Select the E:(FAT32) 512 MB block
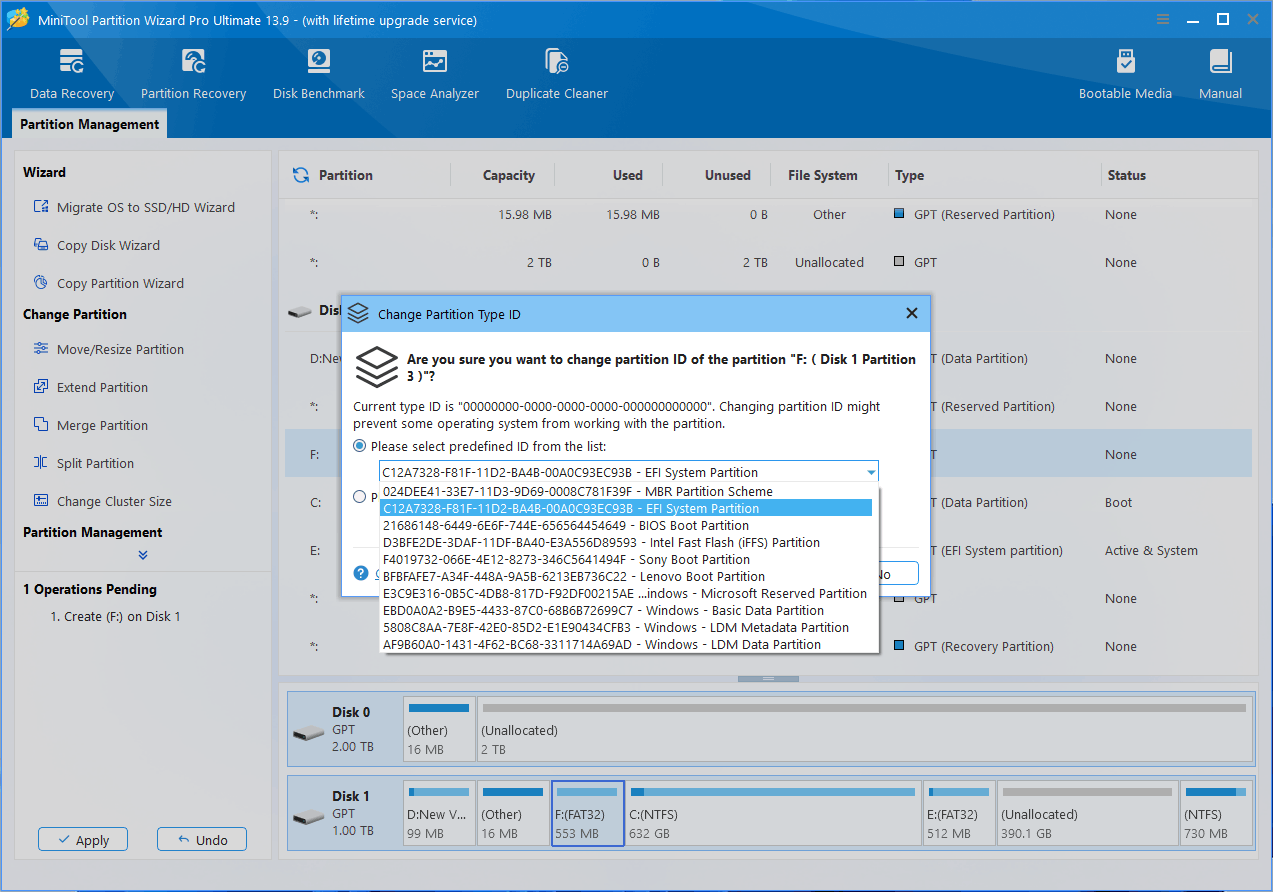The height and width of the screenshot is (892, 1273). [x=959, y=814]
